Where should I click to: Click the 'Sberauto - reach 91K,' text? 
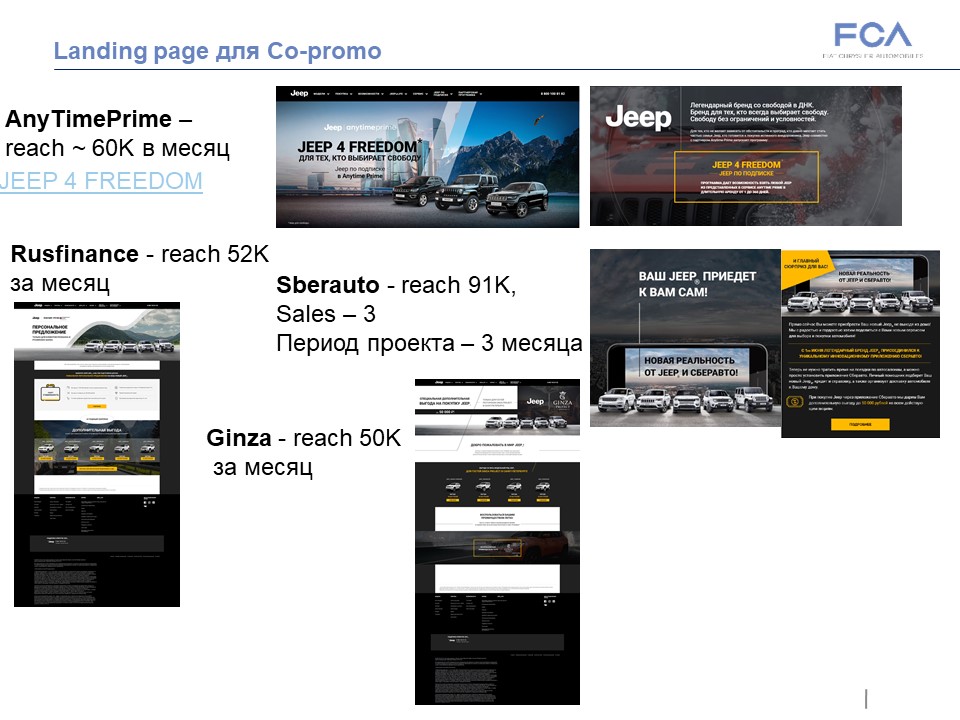tap(396, 285)
